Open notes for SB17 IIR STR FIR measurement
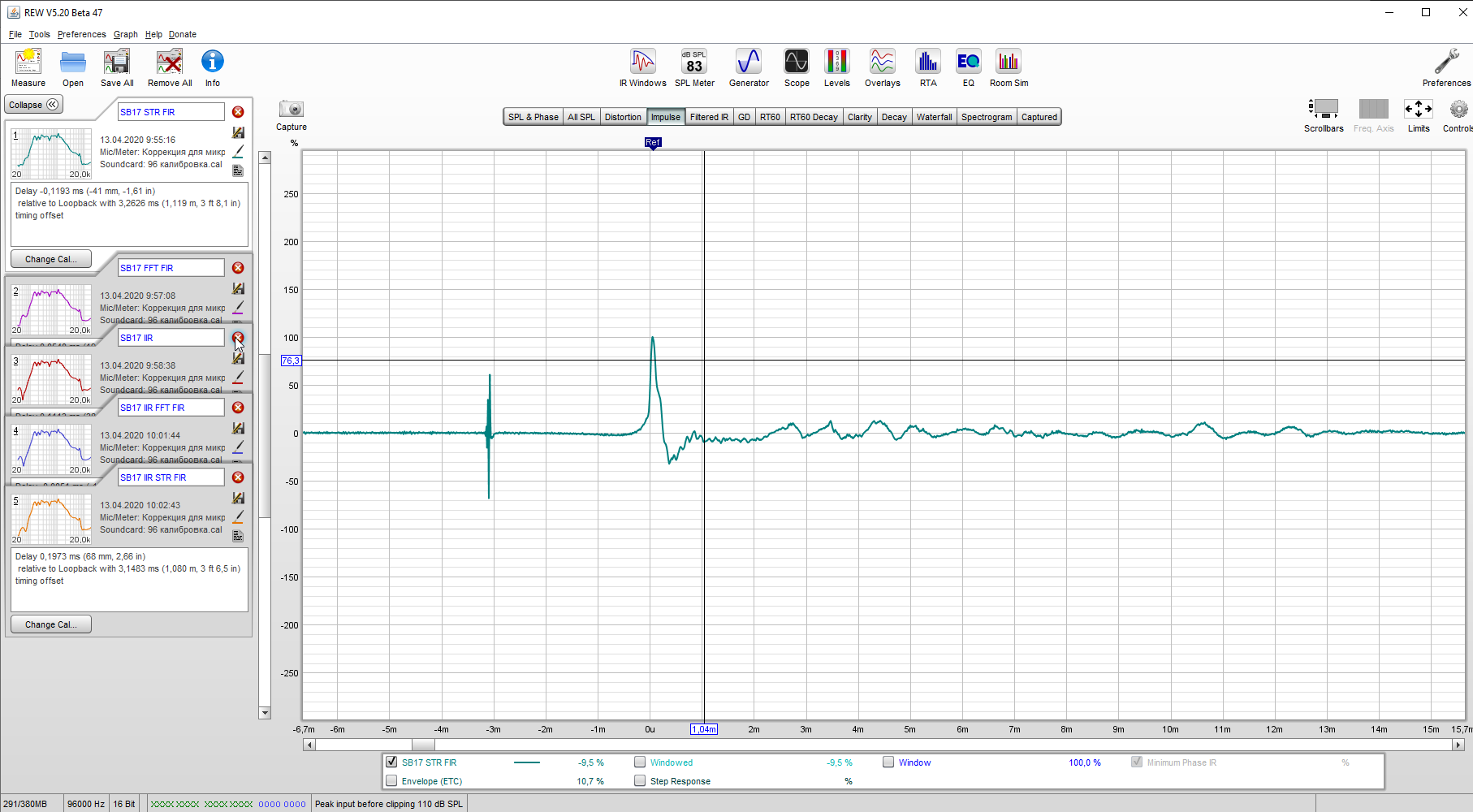 click(238, 536)
